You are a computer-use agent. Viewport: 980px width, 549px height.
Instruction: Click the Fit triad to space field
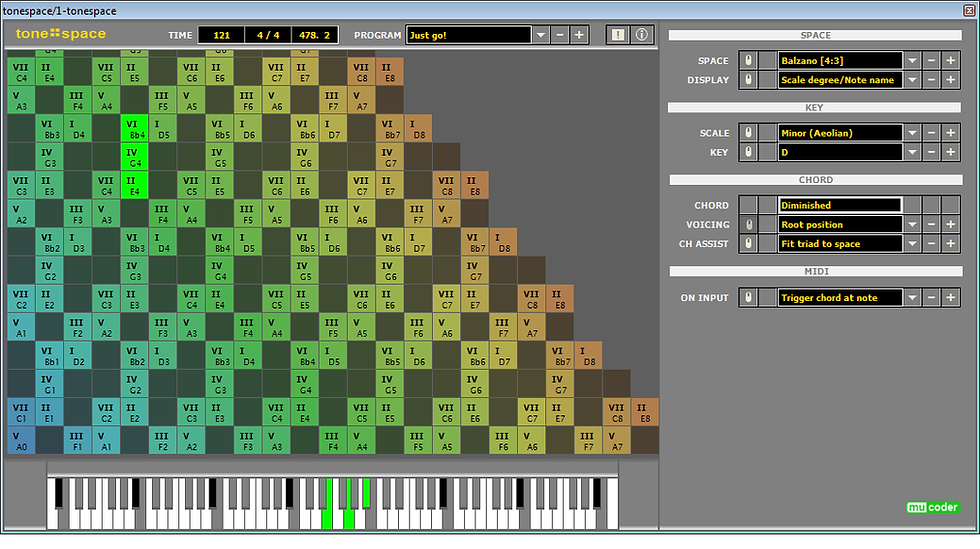pyautogui.click(x=840, y=244)
